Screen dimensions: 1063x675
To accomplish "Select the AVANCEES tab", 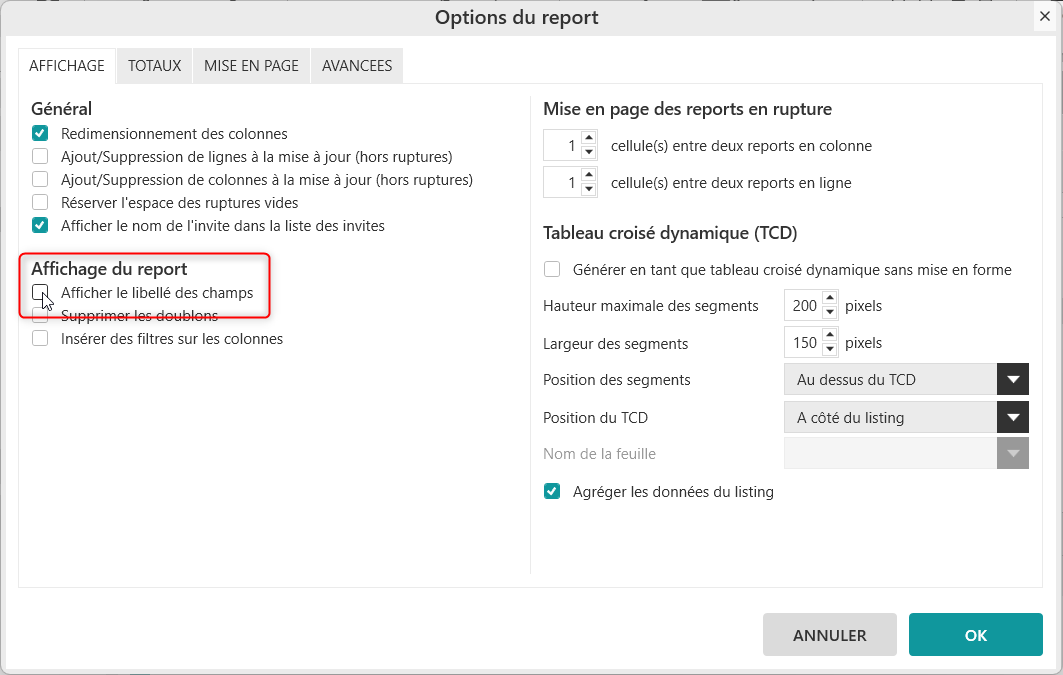I will click(x=357, y=66).
